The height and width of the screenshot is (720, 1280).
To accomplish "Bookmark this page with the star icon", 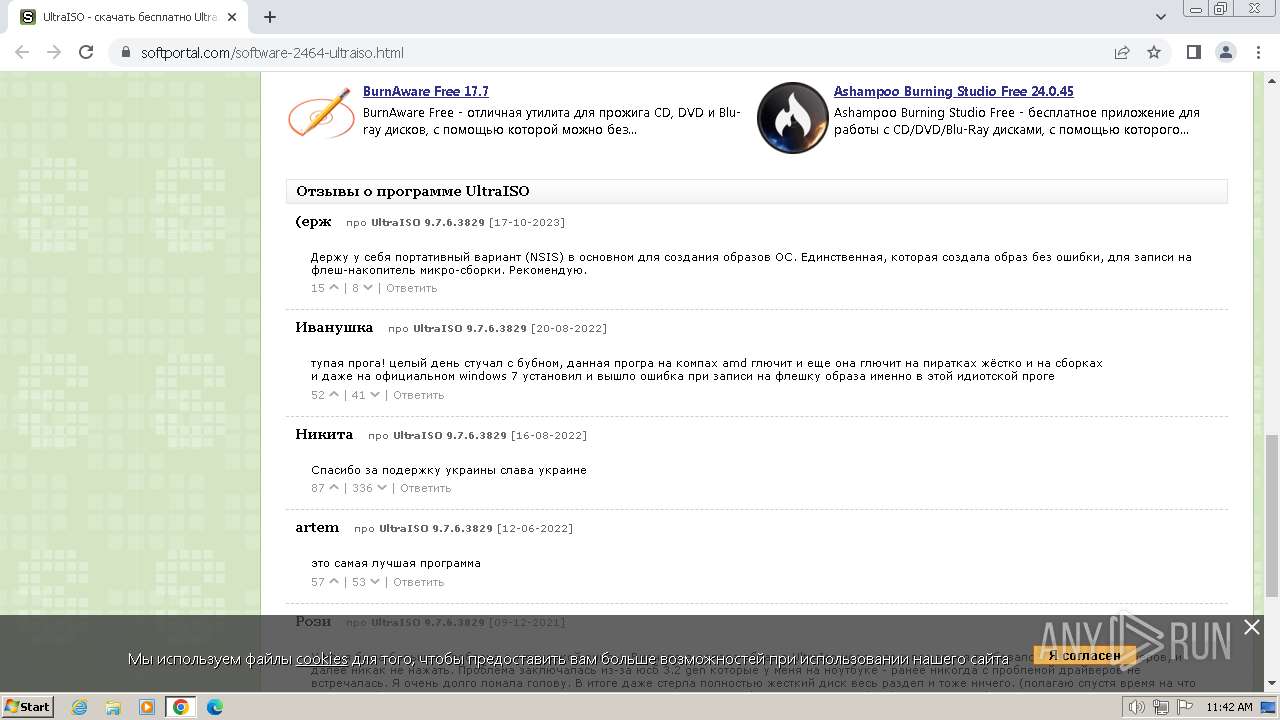I will (x=1154, y=52).
